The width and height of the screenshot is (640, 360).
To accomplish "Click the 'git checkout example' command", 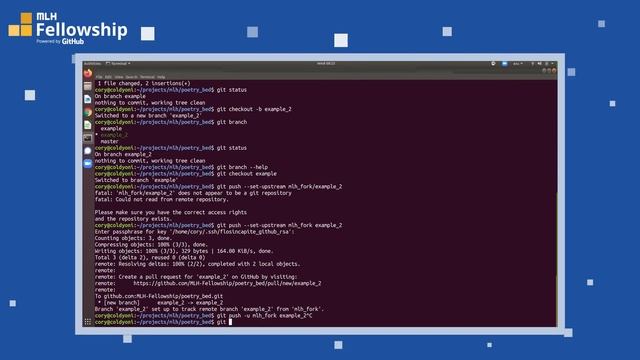I will click(247, 174).
